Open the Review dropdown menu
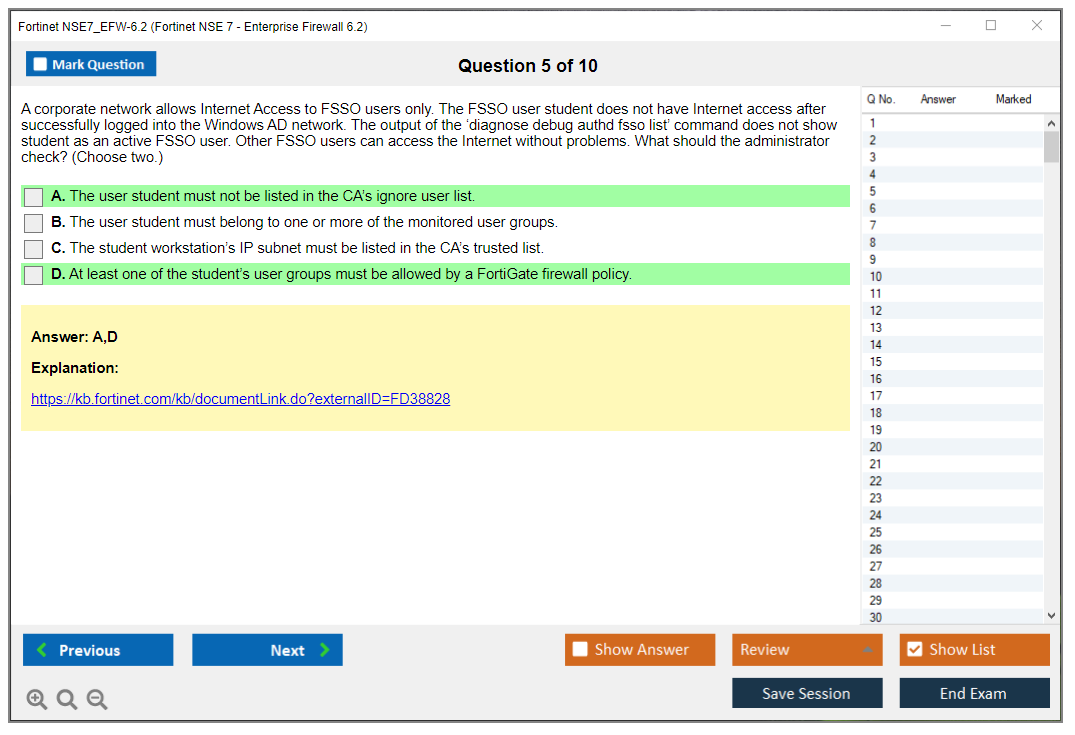Viewport: 1075px width, 735px height. click(x=807, y=650)
